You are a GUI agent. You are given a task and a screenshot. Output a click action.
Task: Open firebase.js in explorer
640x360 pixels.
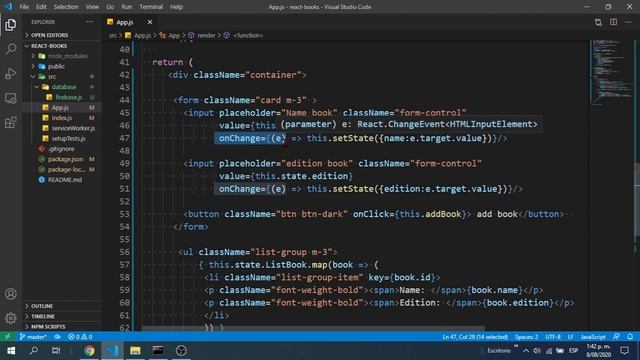[62, 97]
